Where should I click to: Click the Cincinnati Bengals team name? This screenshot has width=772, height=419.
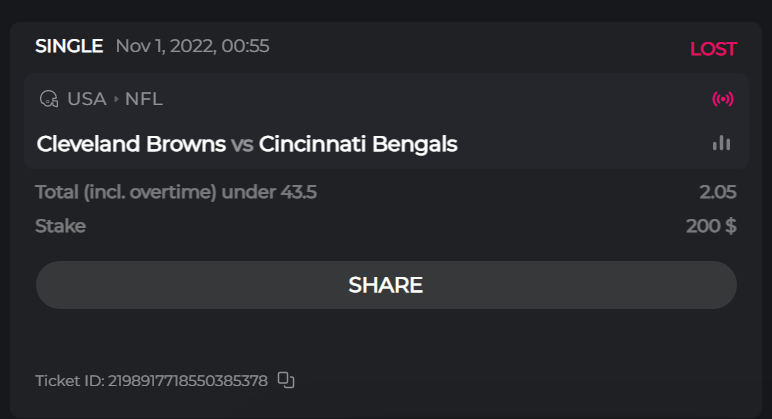[x=358, y=144]
